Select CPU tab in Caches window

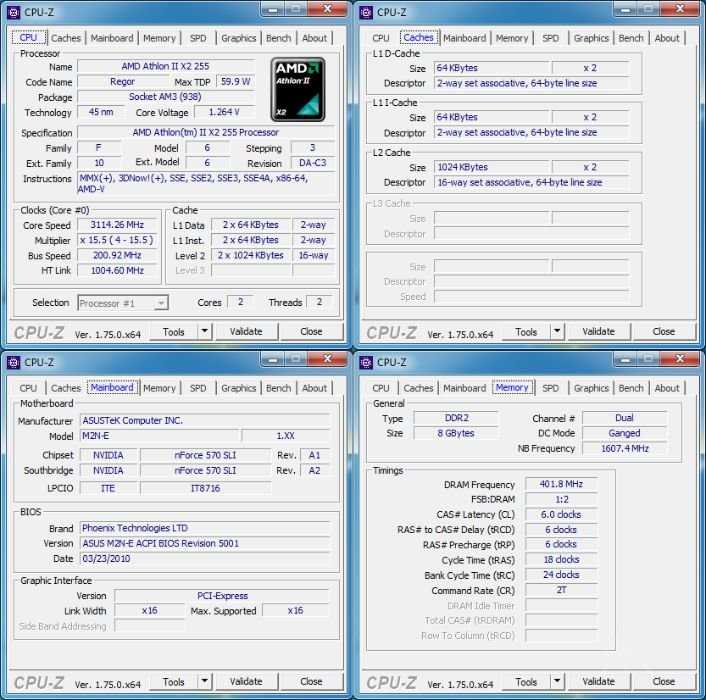(x=381, y=38)
